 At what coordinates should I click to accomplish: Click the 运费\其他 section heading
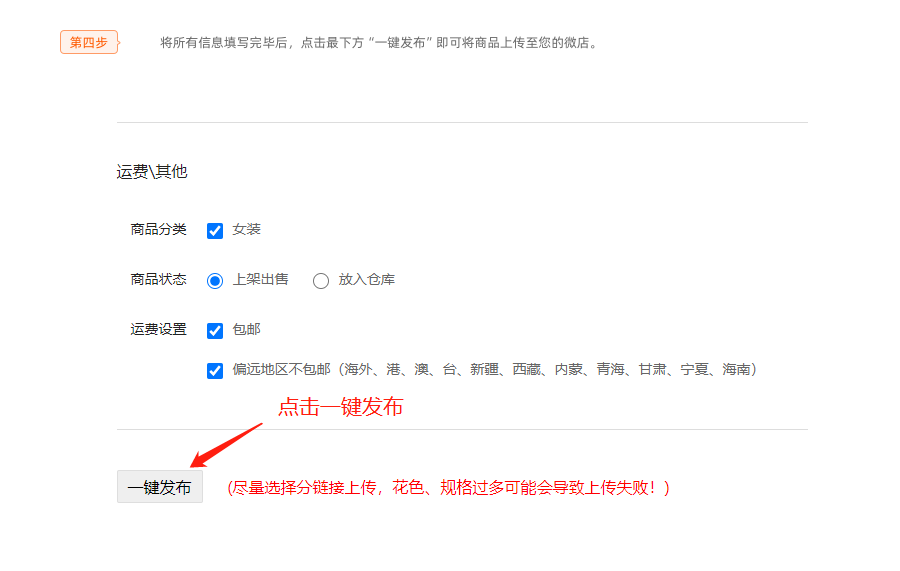tap(152, 172)
